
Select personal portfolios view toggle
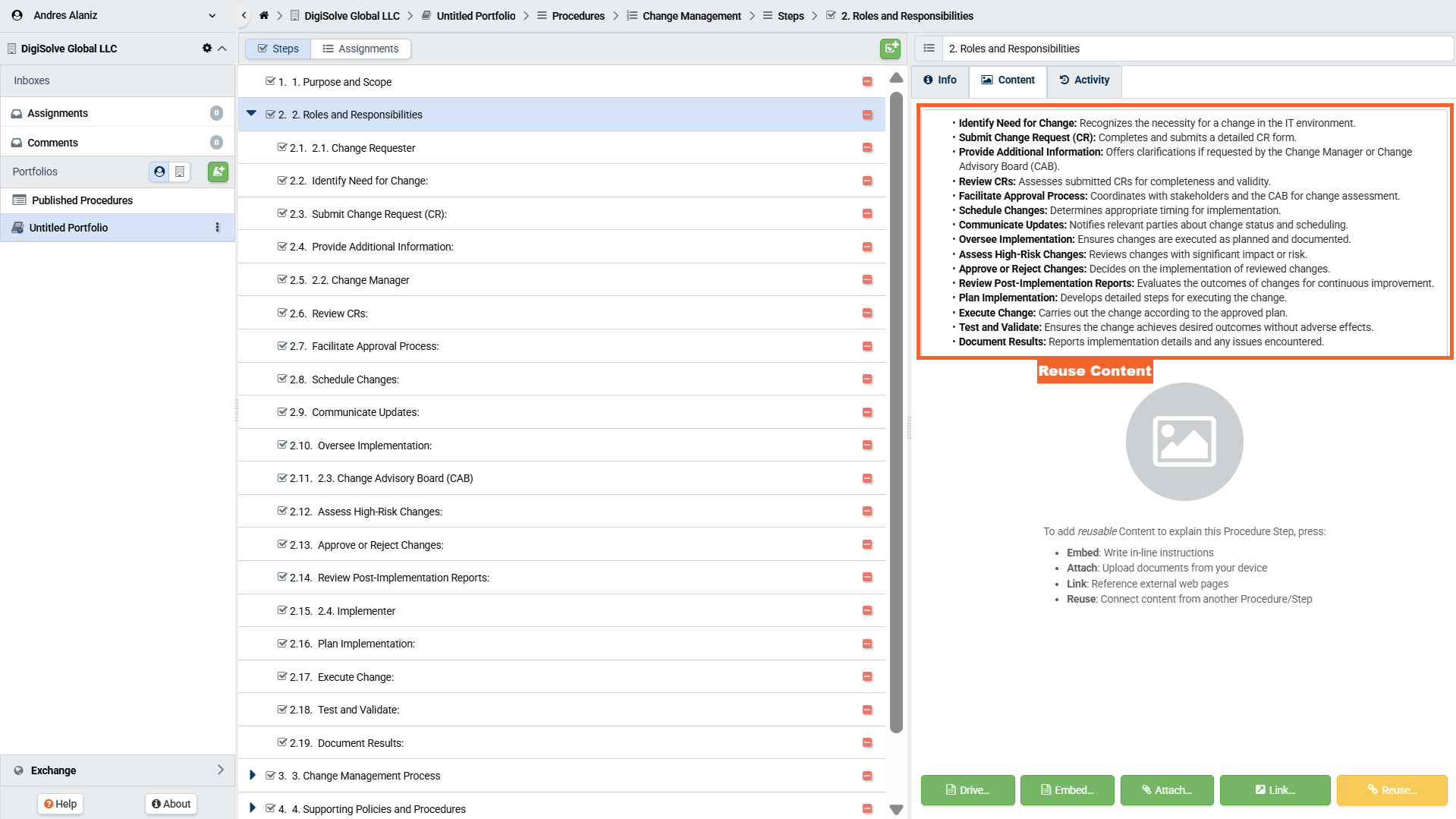coord(159,172)
